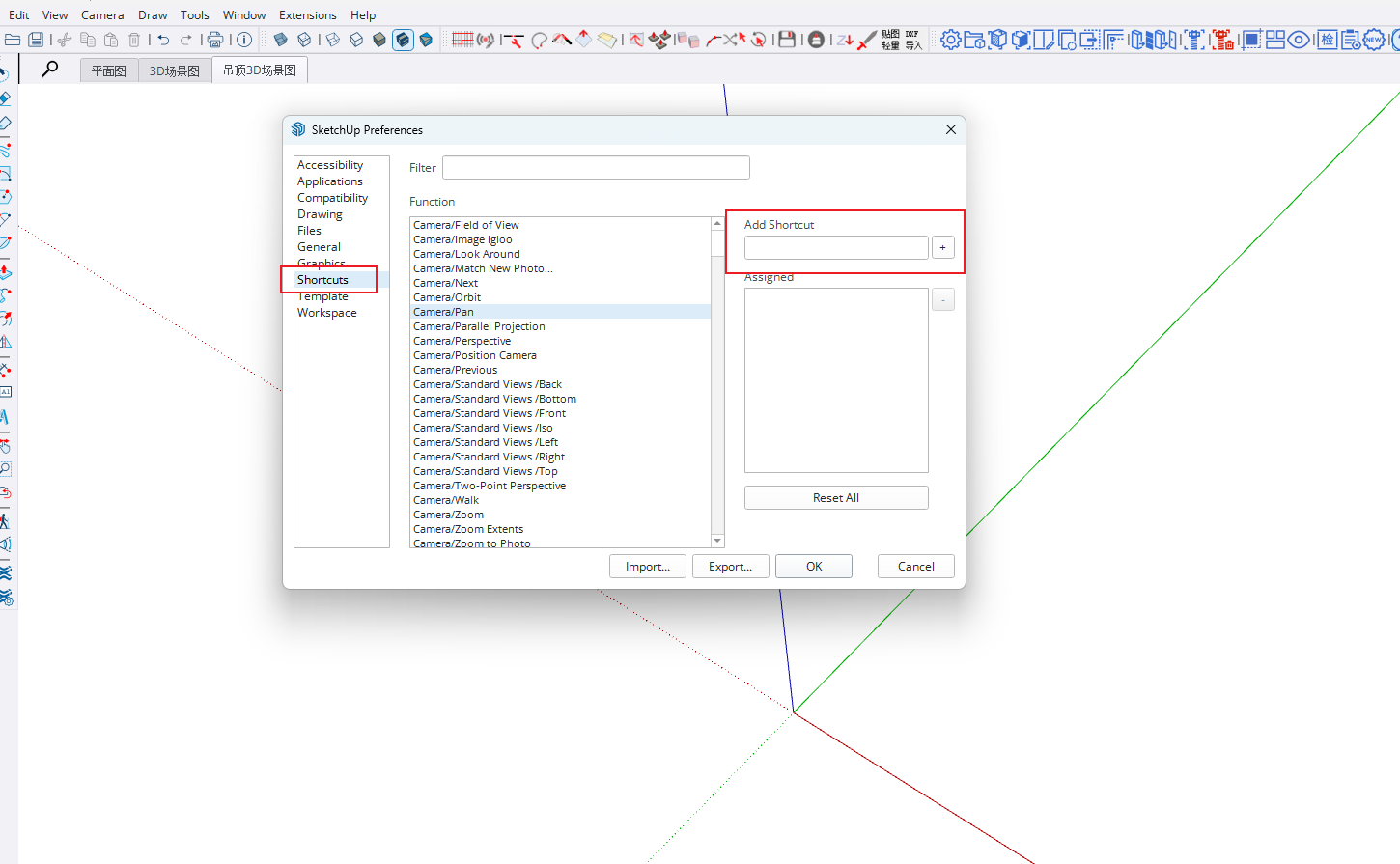Switch to the 3D场景图 scene tab

coord(175,70)
